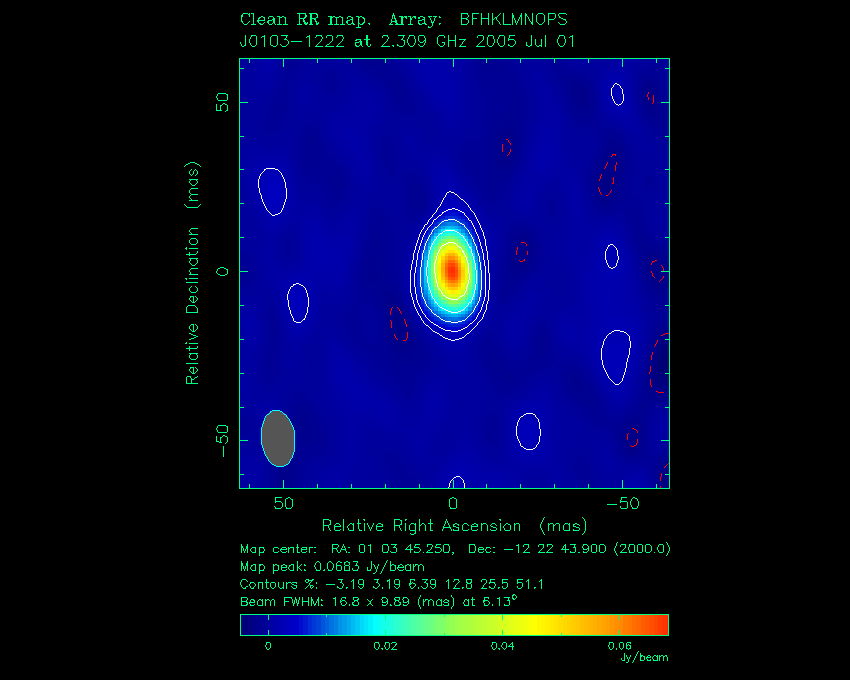Click the '-50' label on the declination axis
The image size is (850, 680).
222,441
